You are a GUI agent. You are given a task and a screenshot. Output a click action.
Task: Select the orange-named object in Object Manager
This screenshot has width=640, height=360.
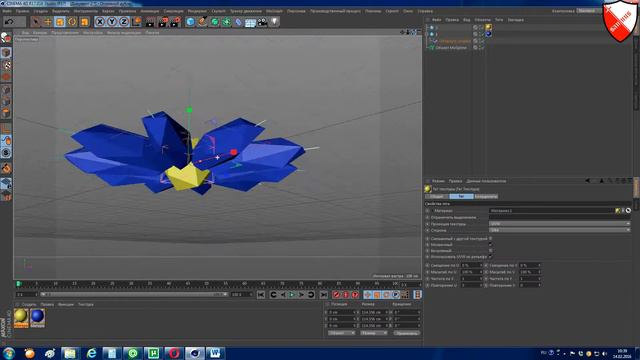click(x=454, y=41)
